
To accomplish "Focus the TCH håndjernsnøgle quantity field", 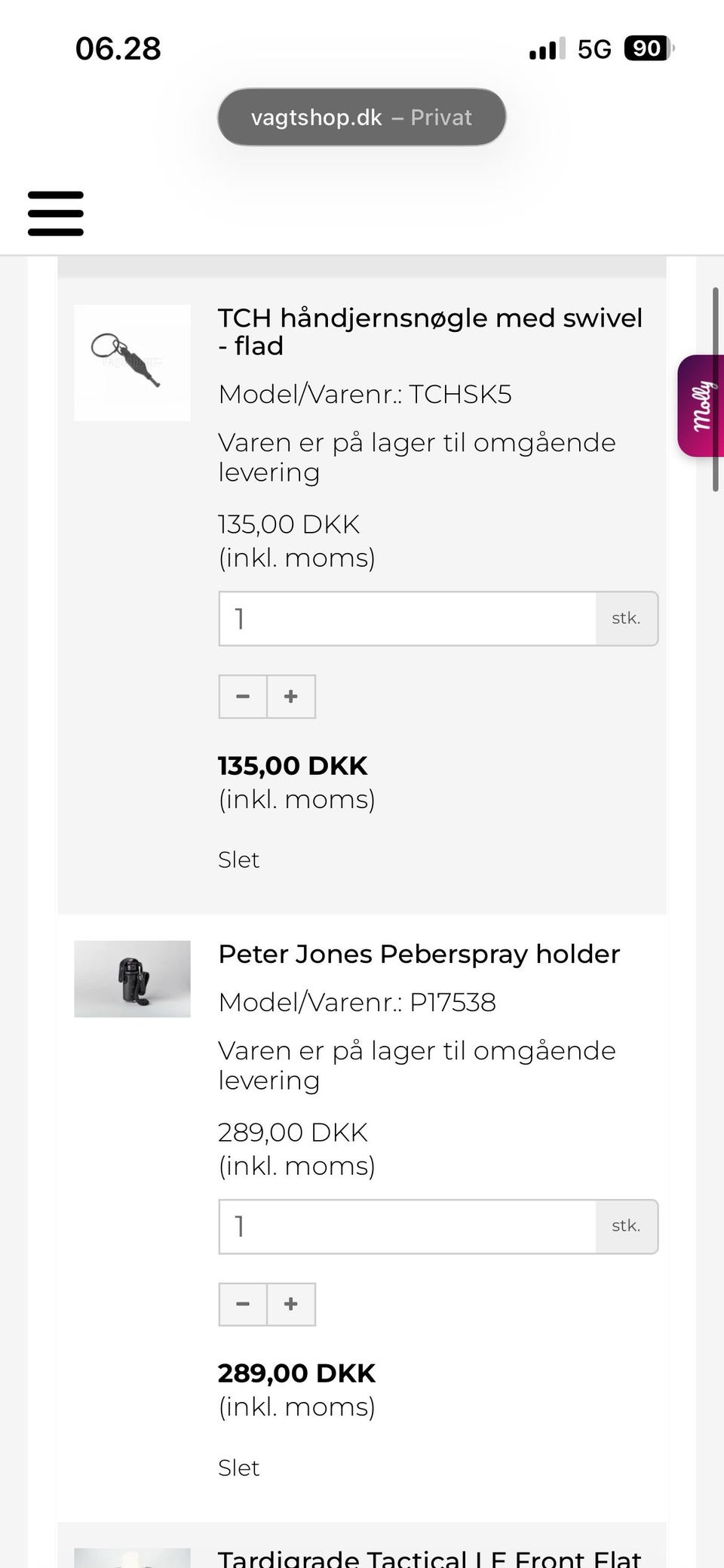I will click(407, 619).
